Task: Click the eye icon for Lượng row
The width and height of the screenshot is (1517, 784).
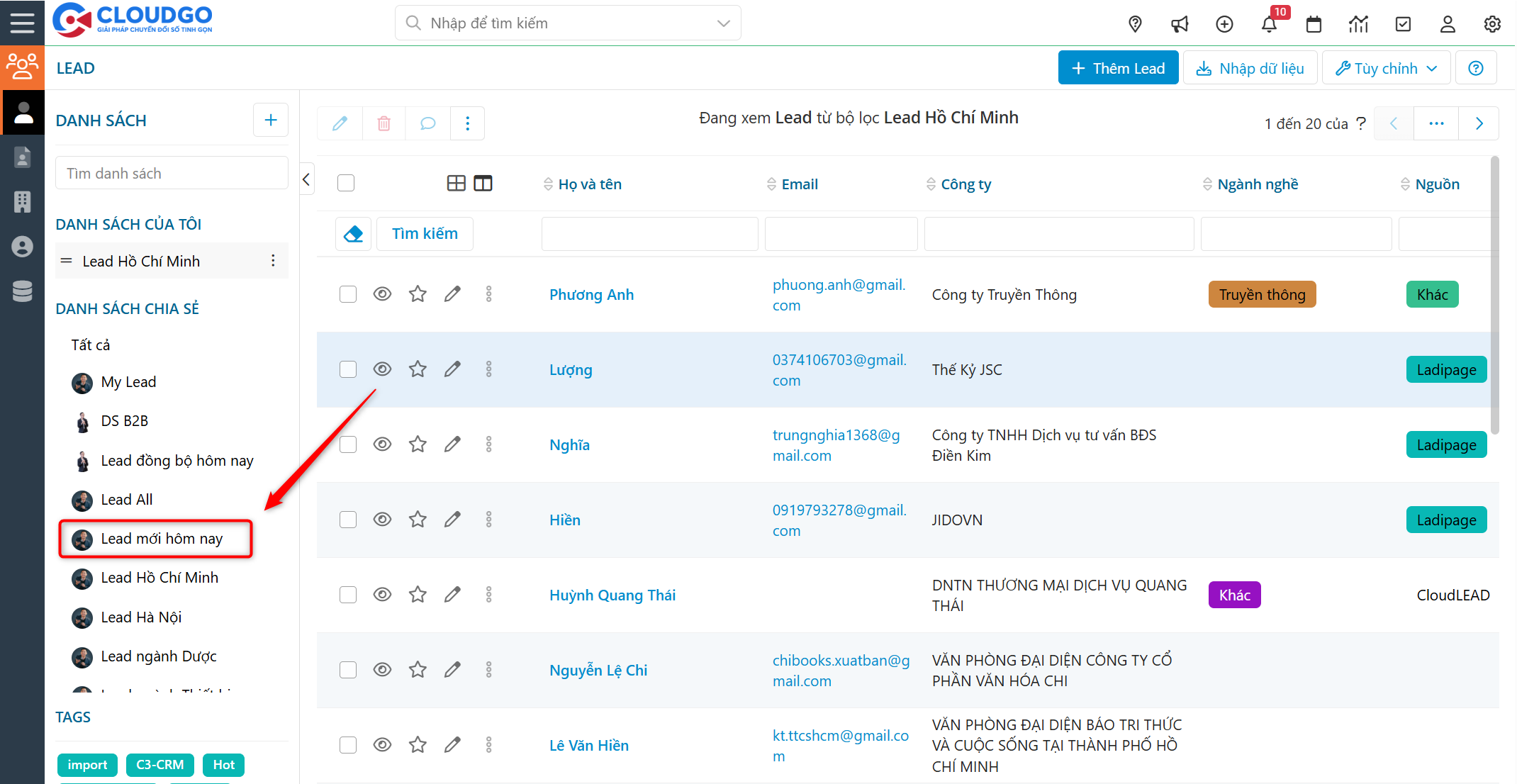Action: [382, 369]
